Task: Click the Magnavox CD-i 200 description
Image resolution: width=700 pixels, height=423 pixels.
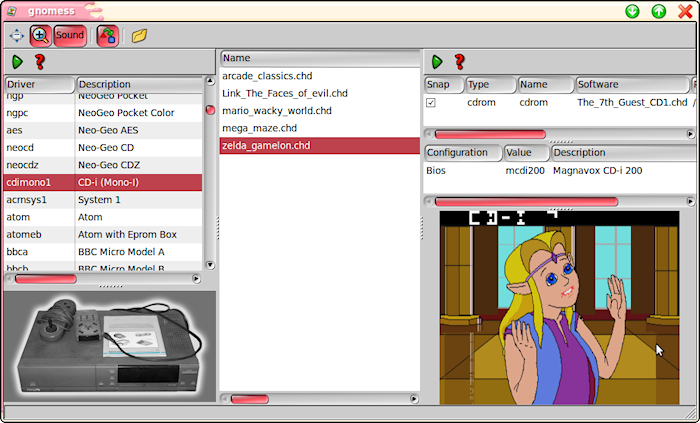Action: [597, 170]
